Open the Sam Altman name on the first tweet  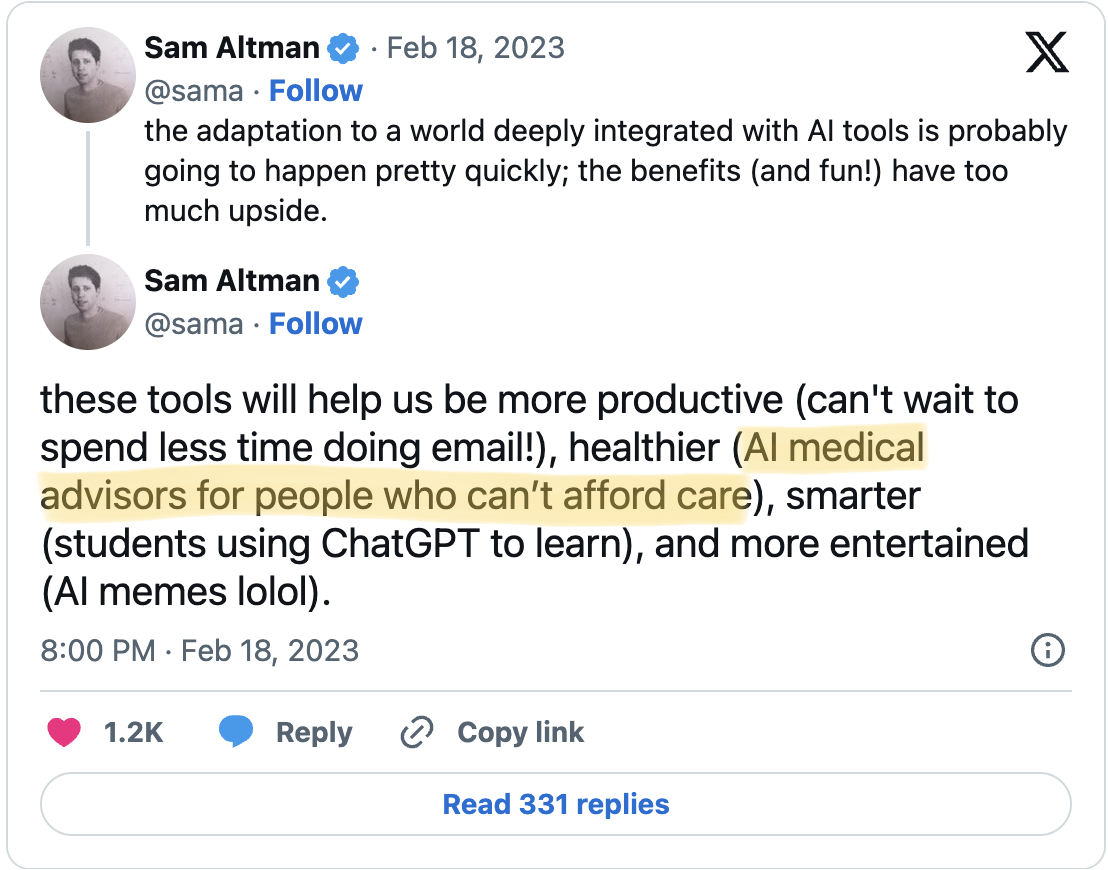tap(232, 47)
